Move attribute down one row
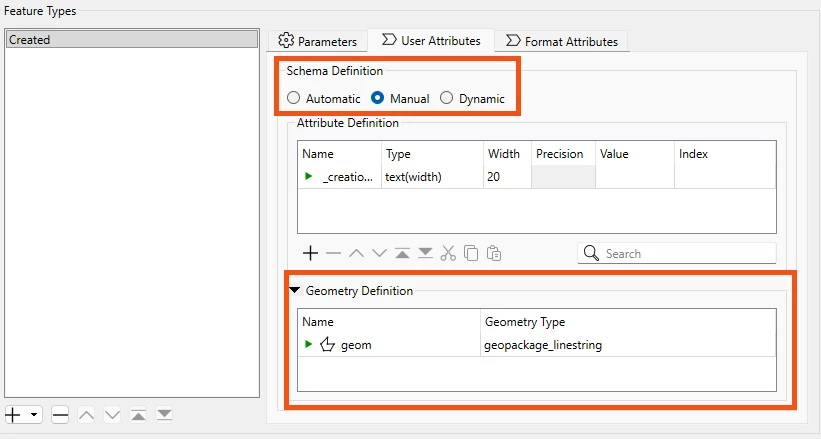The image size is (821, 439). [379, 254]
